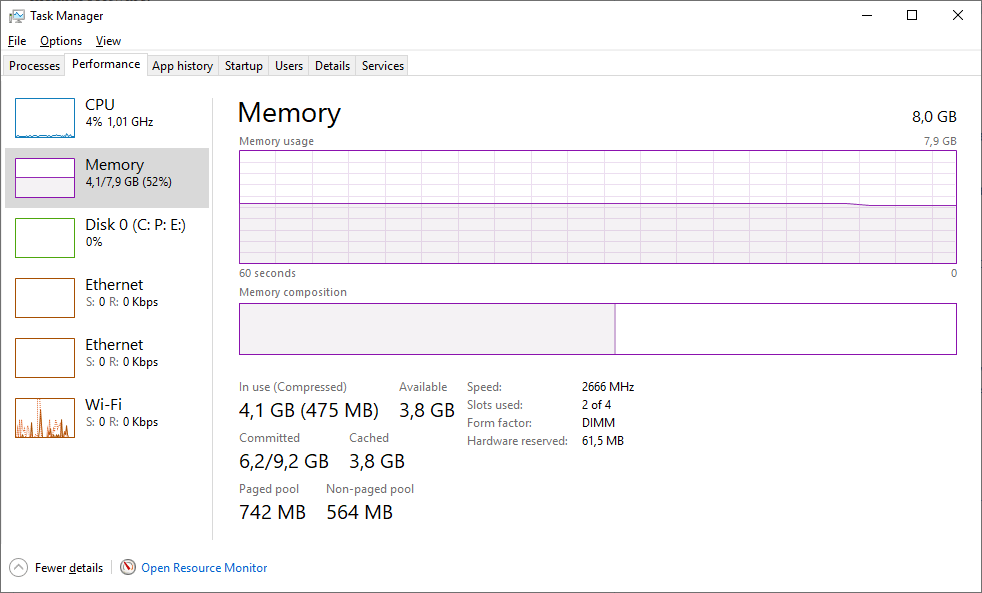Open the Services tab
Viewport: 982px width, 593px height.
click(x=383, y=66)
